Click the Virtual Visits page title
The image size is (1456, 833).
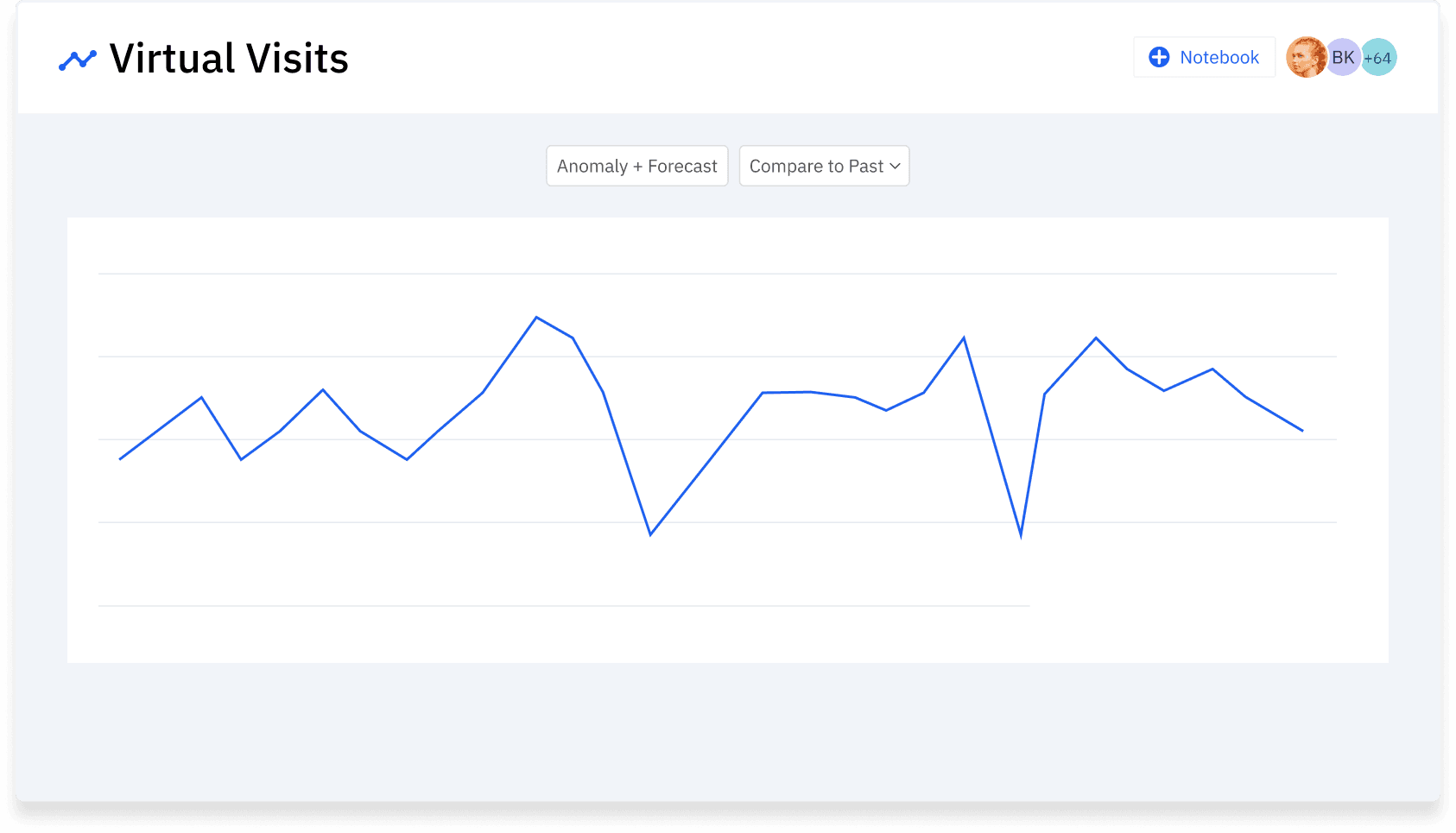click(x=228, y=59)
